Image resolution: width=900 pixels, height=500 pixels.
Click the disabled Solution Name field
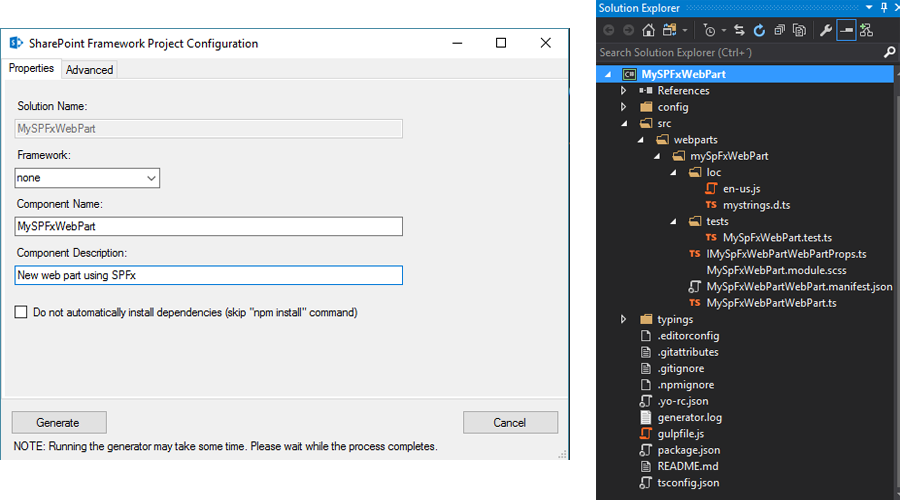coord(208,129)
